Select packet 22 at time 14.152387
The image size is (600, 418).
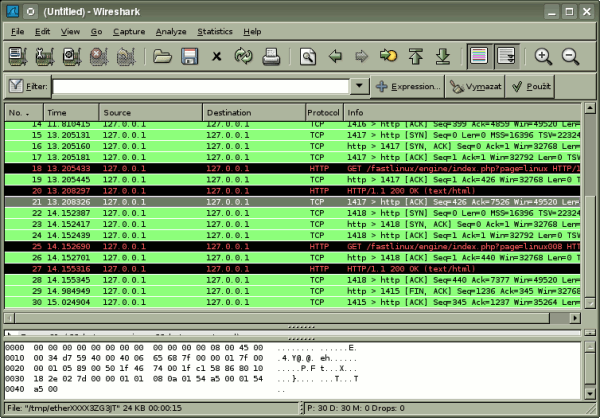coord(292,213)
